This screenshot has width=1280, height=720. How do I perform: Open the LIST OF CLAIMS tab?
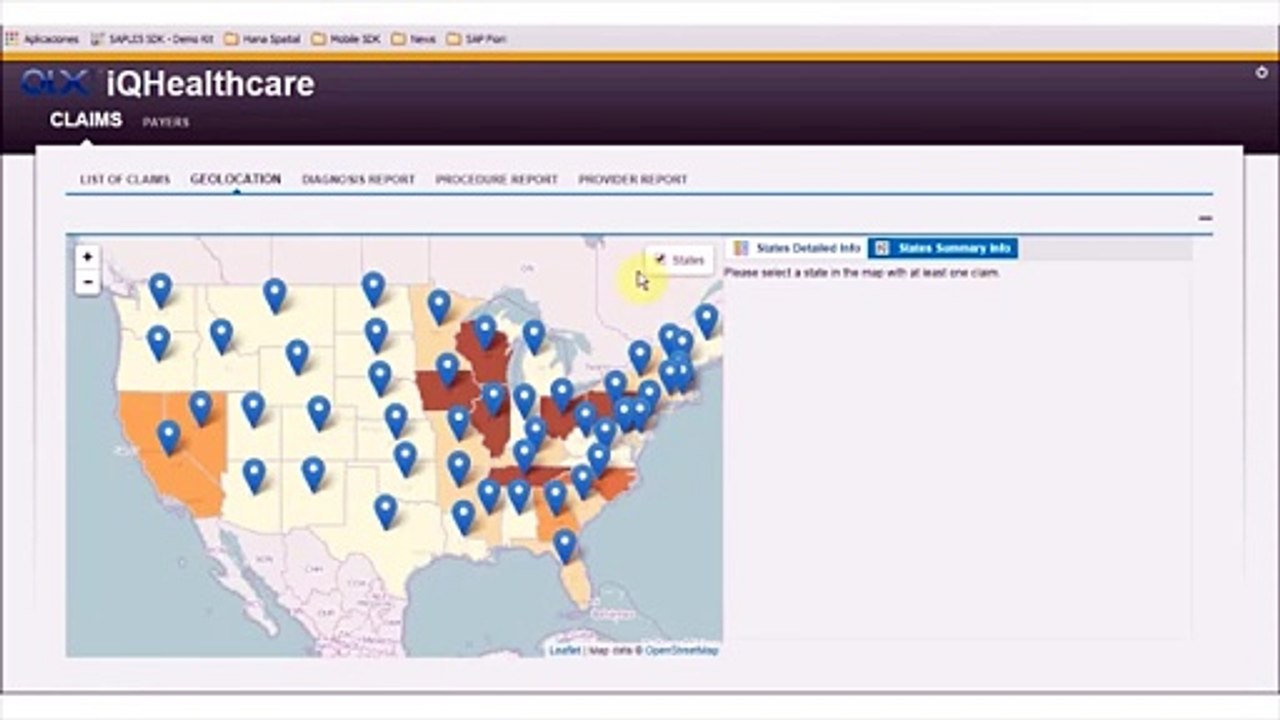pyautogui.click(x=125, y=179)
